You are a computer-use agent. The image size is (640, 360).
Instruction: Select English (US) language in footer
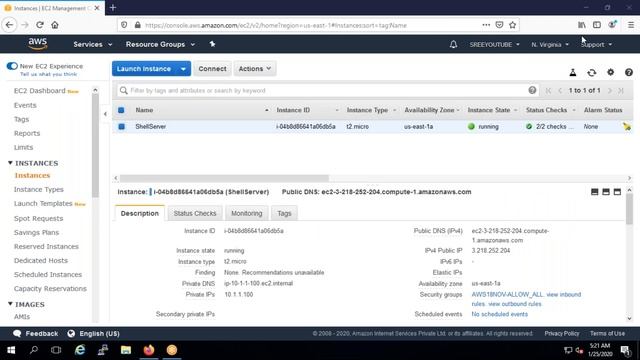pos(93,333)
